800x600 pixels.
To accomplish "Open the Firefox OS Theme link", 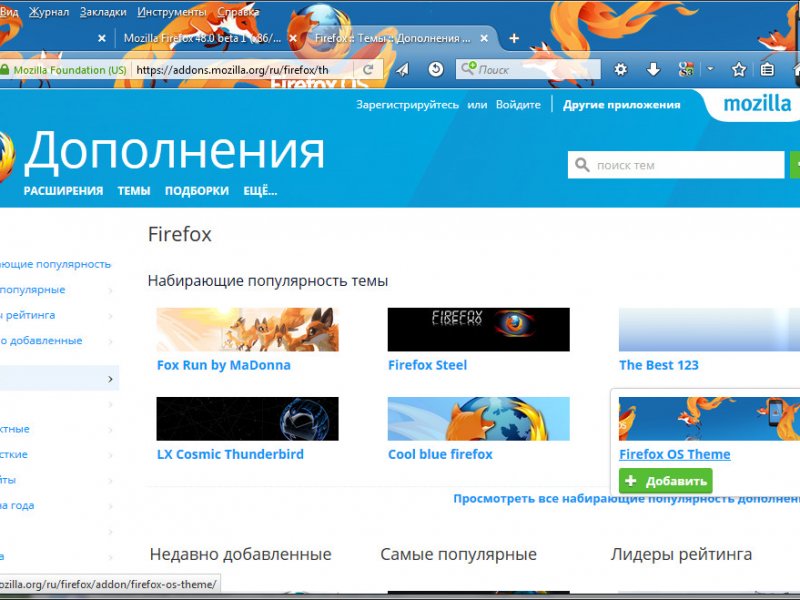I will pyautogui.click(x=674, y=455).
